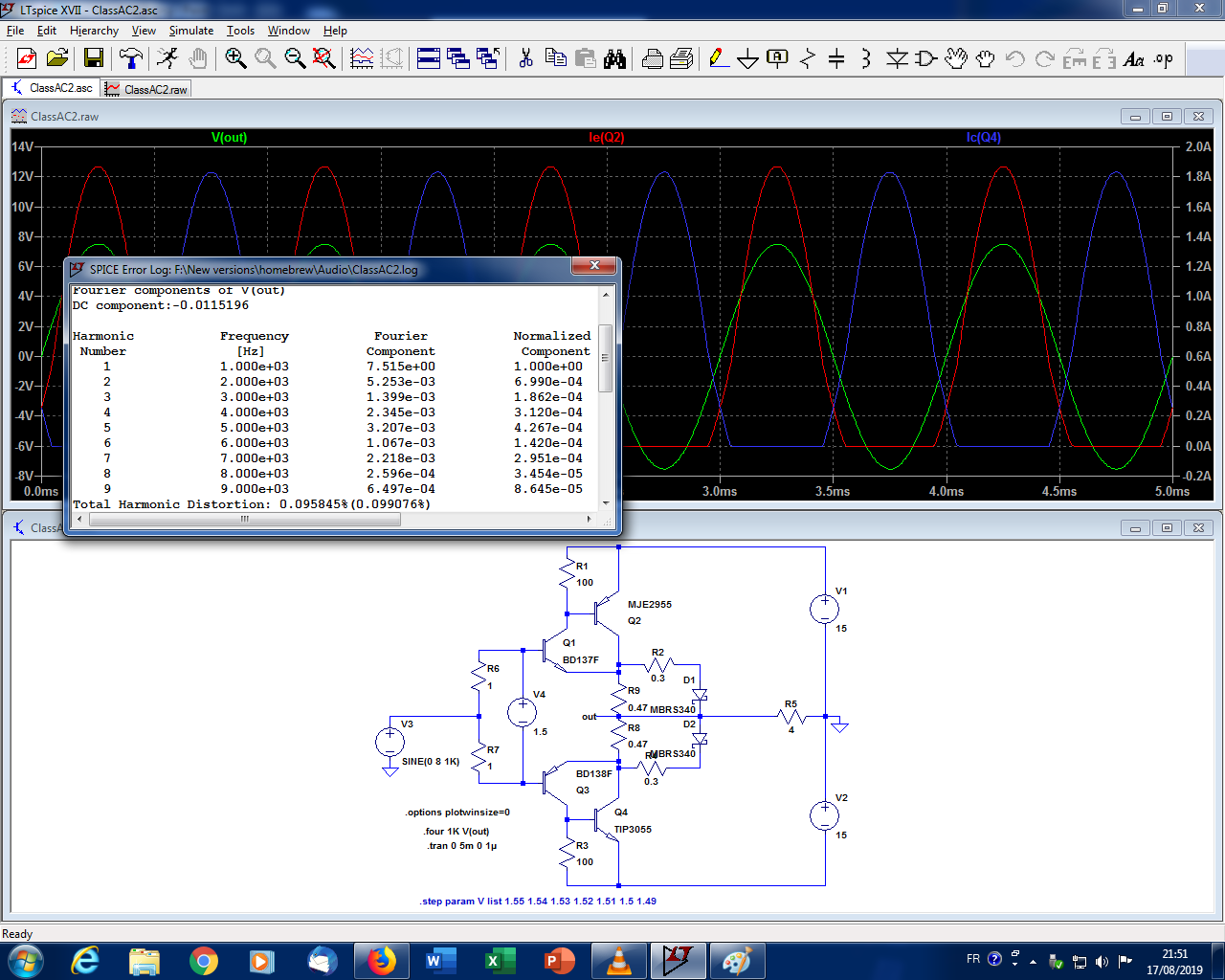
Task: Click voltage source V1 in schematic
Action: pos(825,609)
